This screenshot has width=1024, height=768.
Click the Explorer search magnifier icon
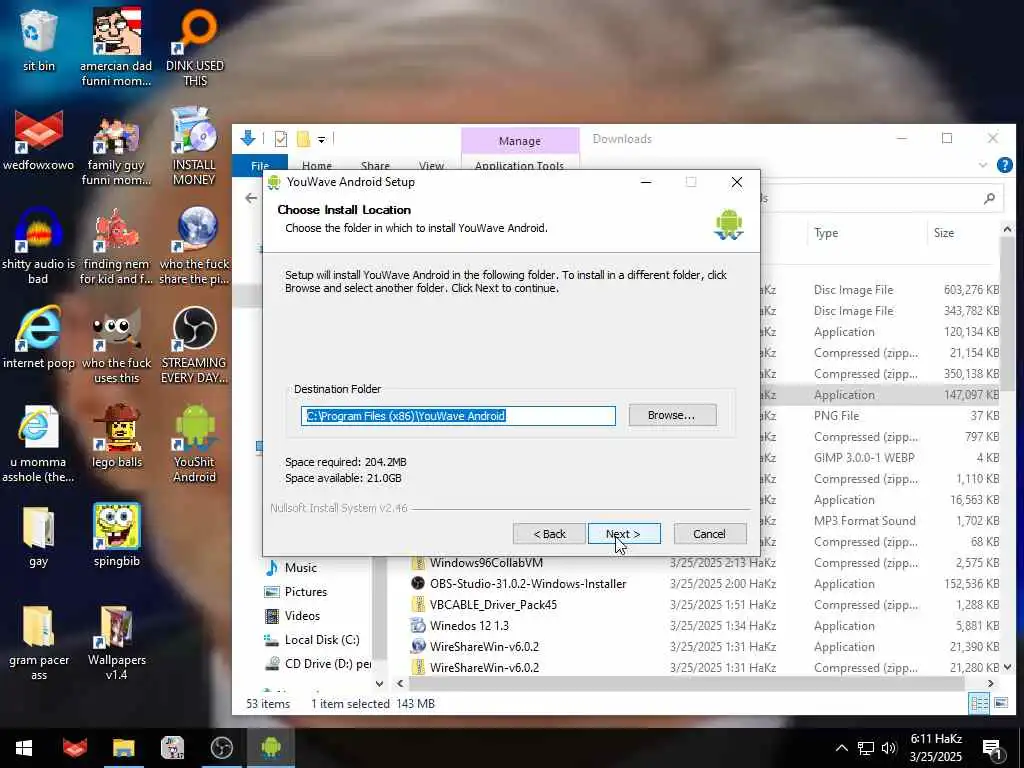(x=989, y=198)
